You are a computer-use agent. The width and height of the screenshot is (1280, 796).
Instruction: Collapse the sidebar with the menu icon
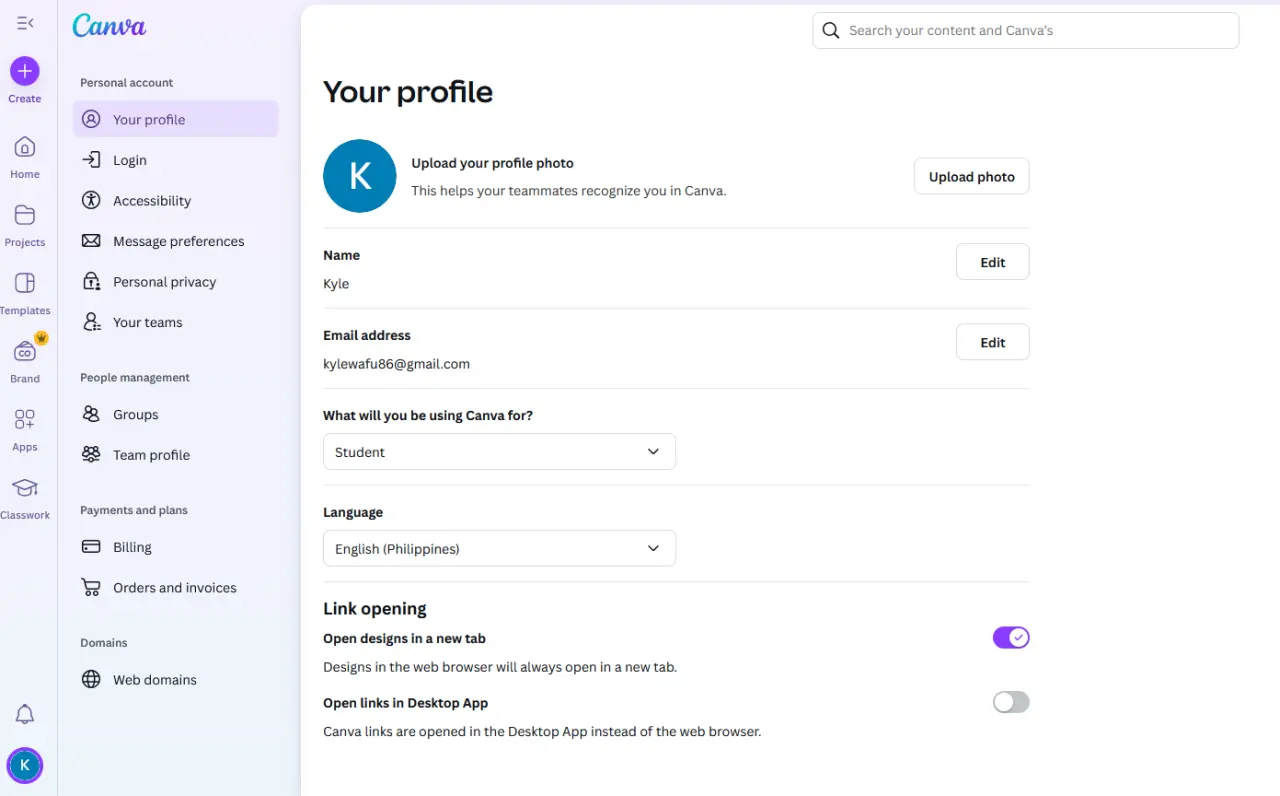pos(25,23)
